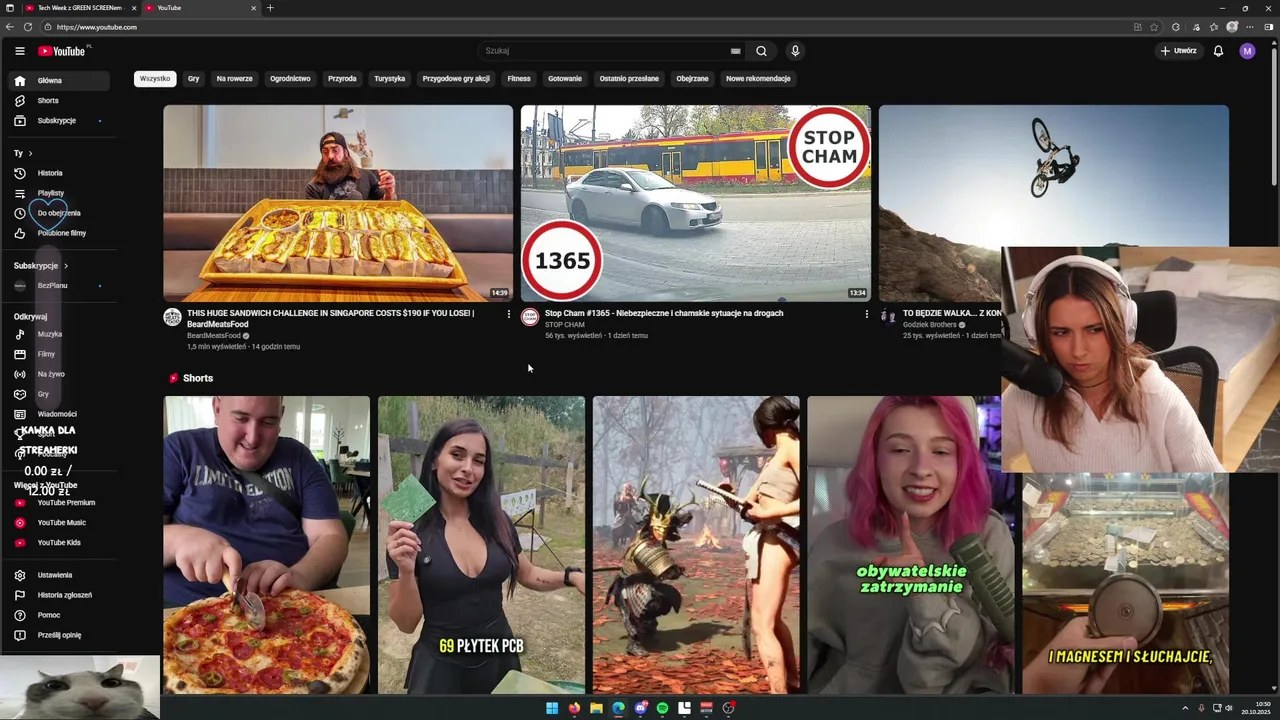Open File Explorer from the taskbar
Screen dimensions: 1280x720
coord(596,708)
